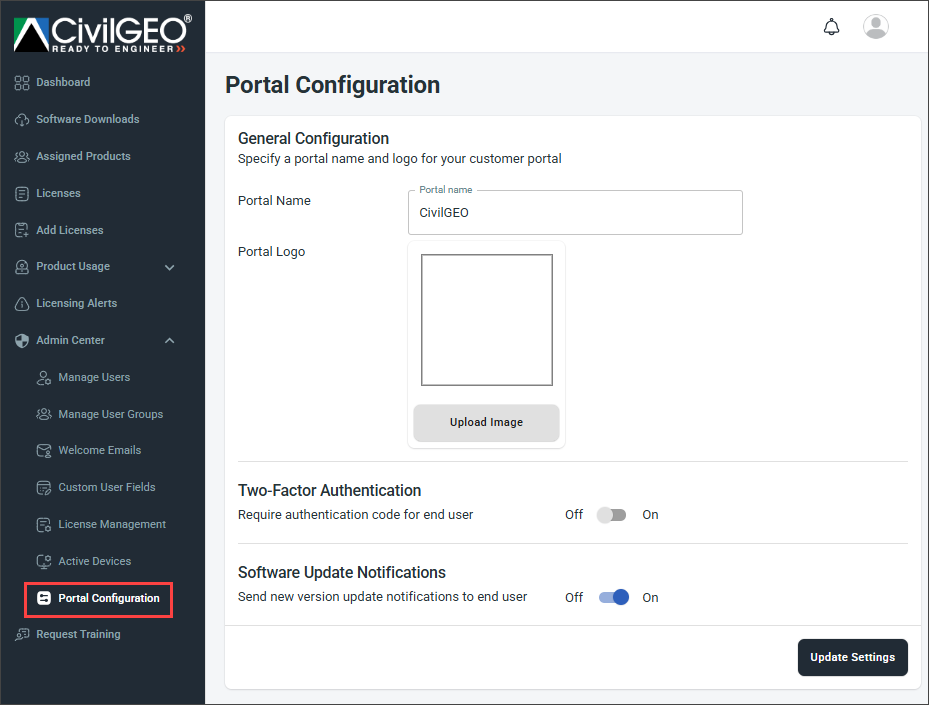Screen dimensions: 929x705
Task: Click the Portal Configuration sidebar icon
Action: (x=44, y=598)
